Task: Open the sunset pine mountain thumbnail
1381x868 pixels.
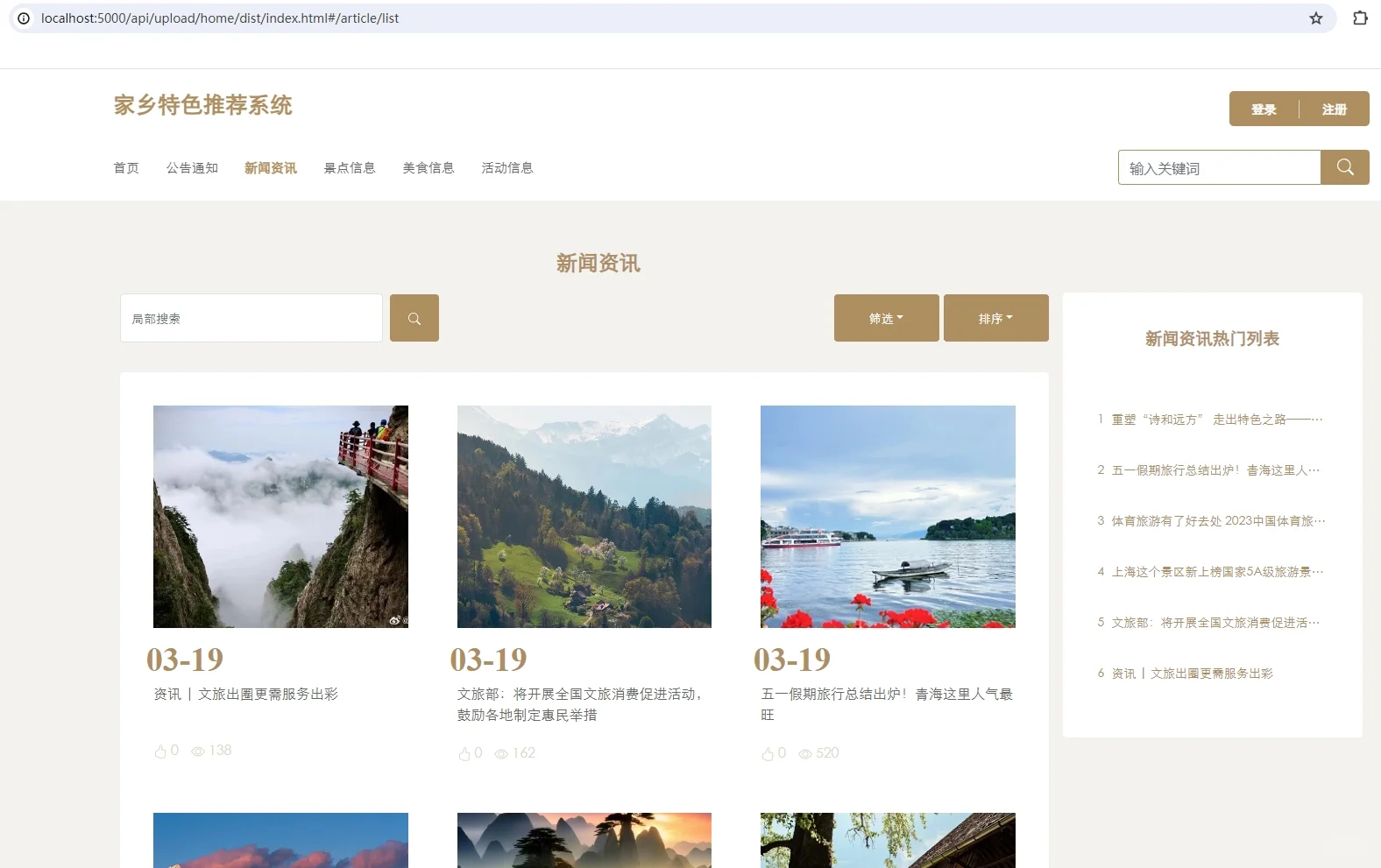Action: pos(584,841)
